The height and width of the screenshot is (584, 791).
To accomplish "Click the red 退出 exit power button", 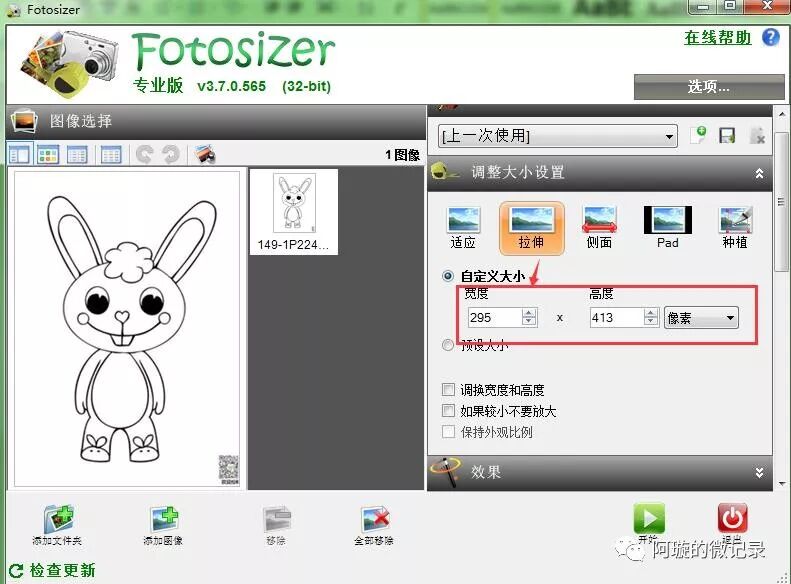I will coord(732,517).
